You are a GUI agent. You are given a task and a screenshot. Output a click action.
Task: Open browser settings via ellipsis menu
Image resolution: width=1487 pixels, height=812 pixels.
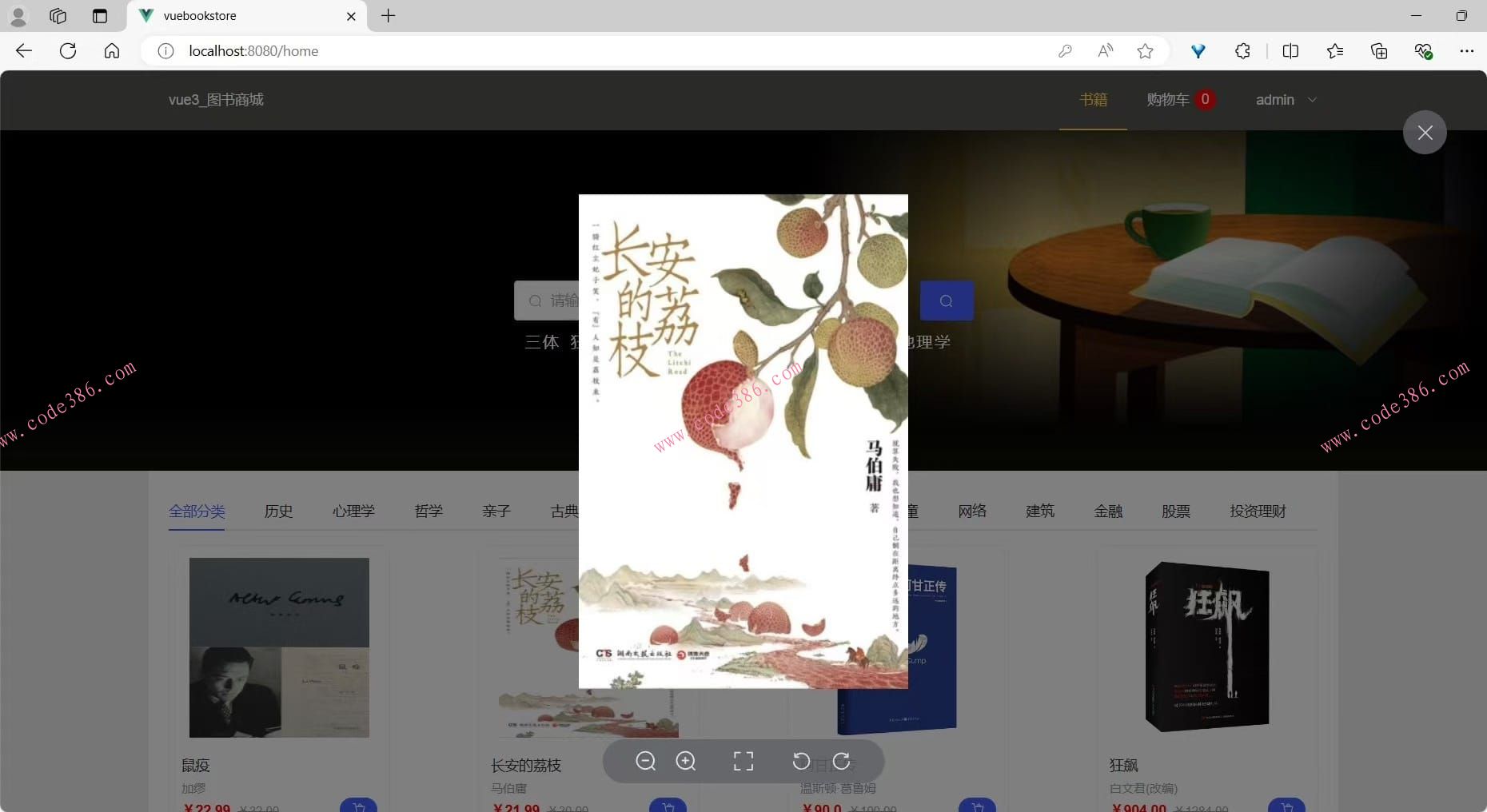[1468, 50]
